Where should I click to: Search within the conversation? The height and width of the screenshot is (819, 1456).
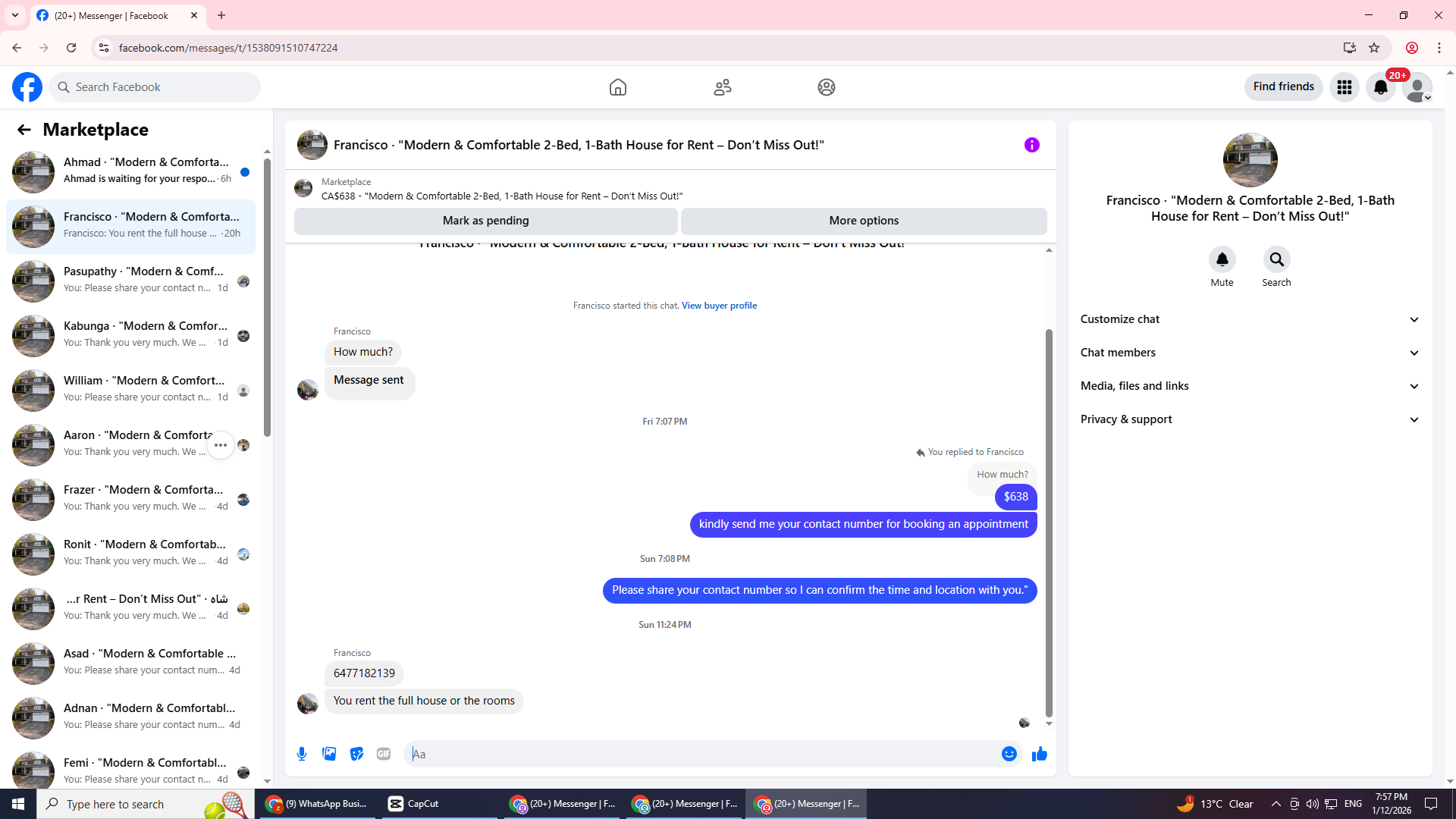1276,260
